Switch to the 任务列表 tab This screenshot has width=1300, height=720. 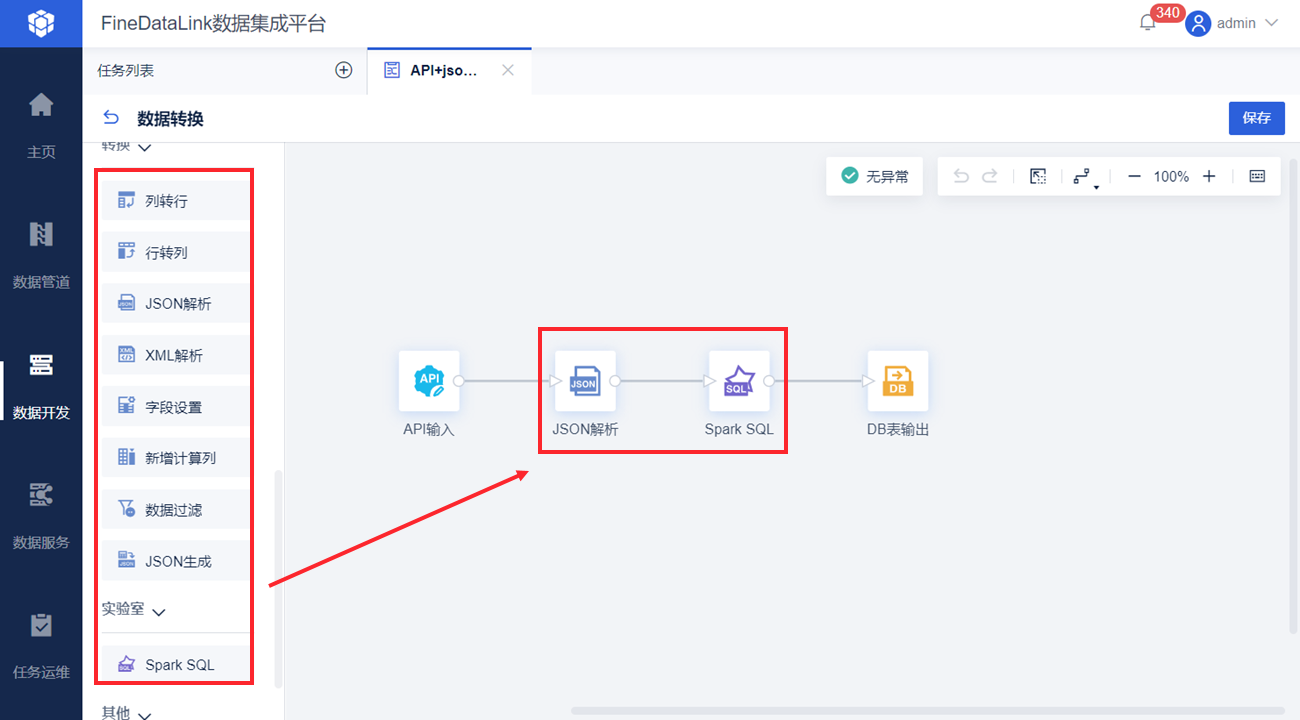pyautogui.click(x=126, y=70)
